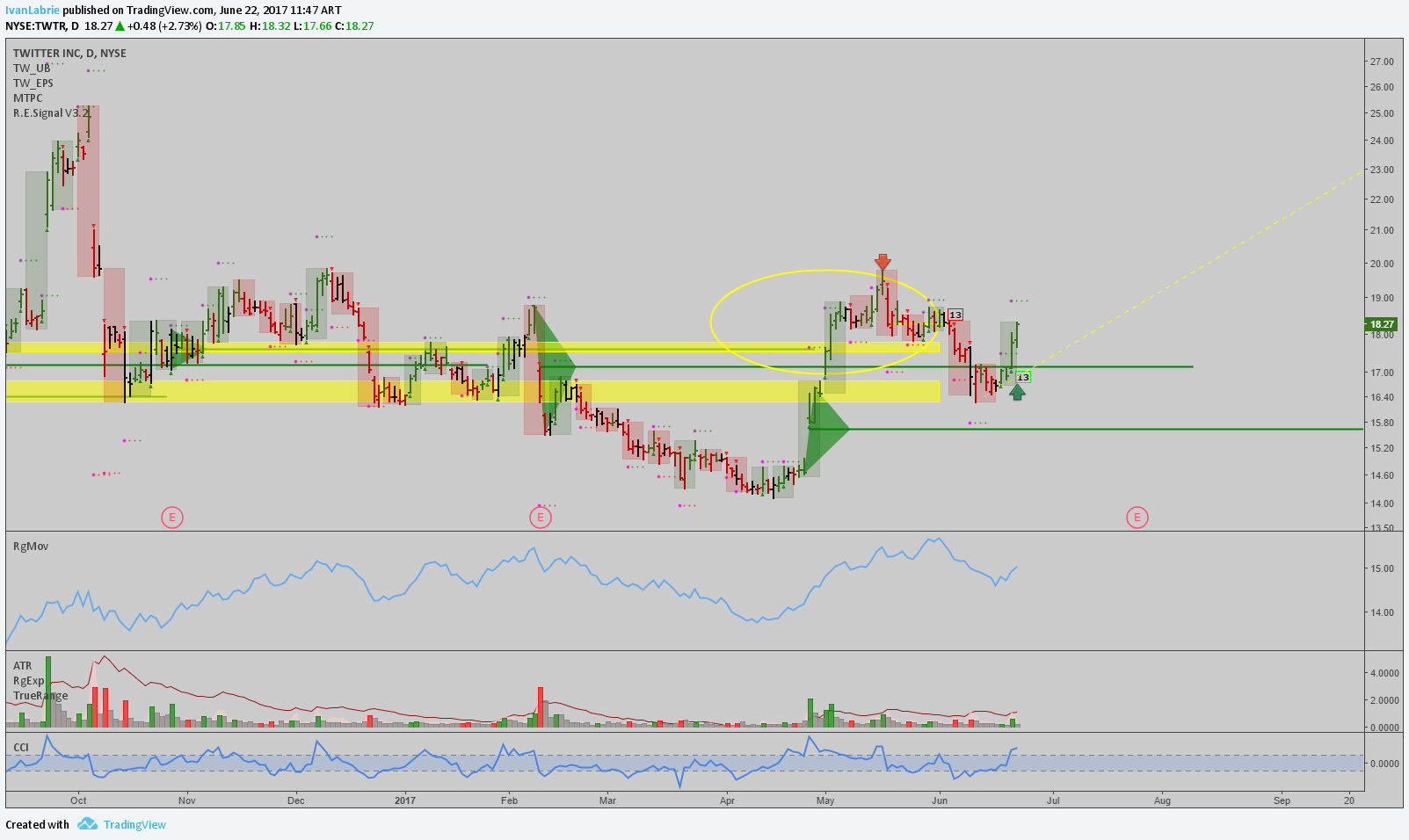
Task: Select the ATR indicator label
Action: tap(22, 666)
